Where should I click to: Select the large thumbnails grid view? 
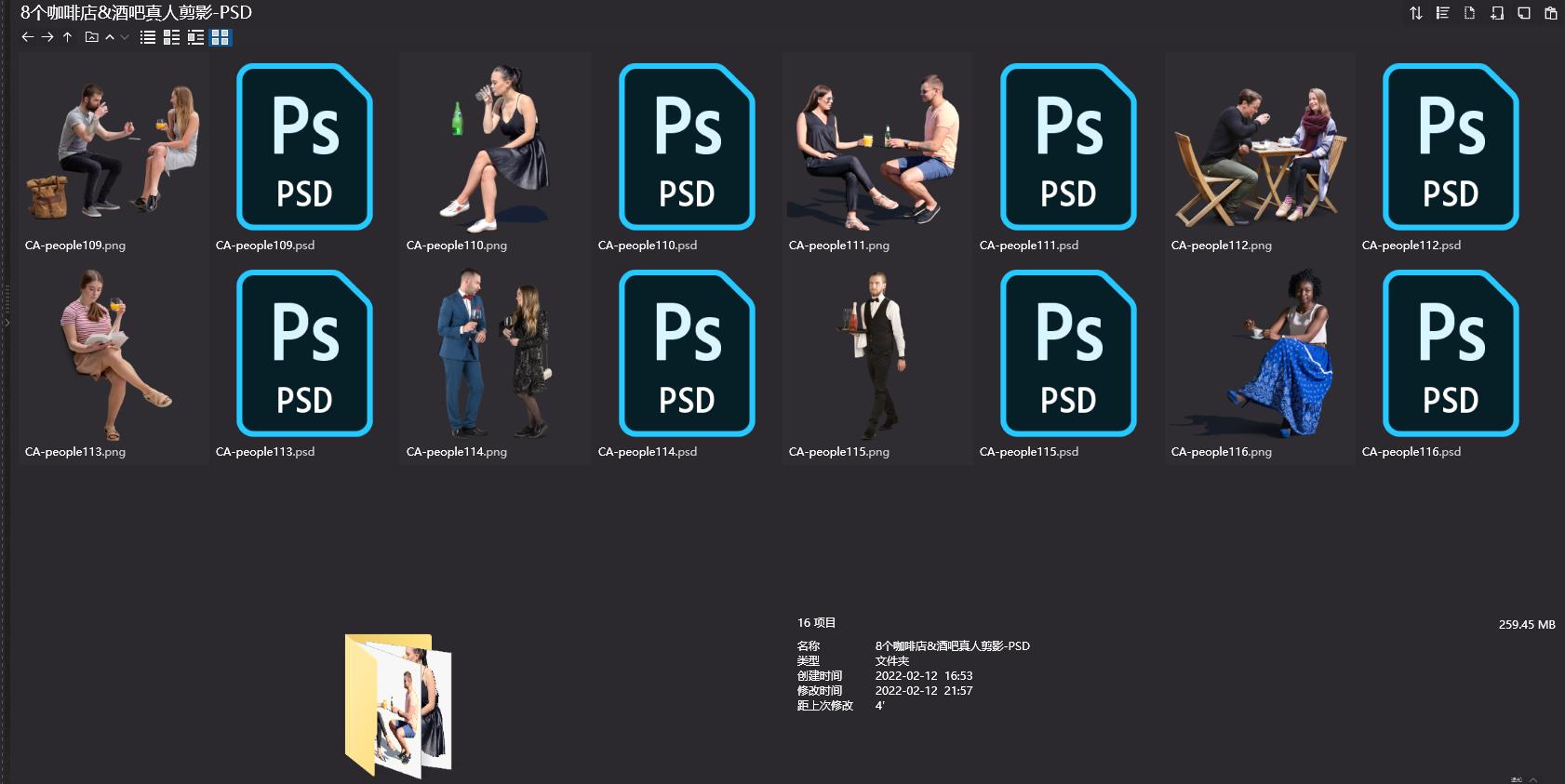[221, 37]
